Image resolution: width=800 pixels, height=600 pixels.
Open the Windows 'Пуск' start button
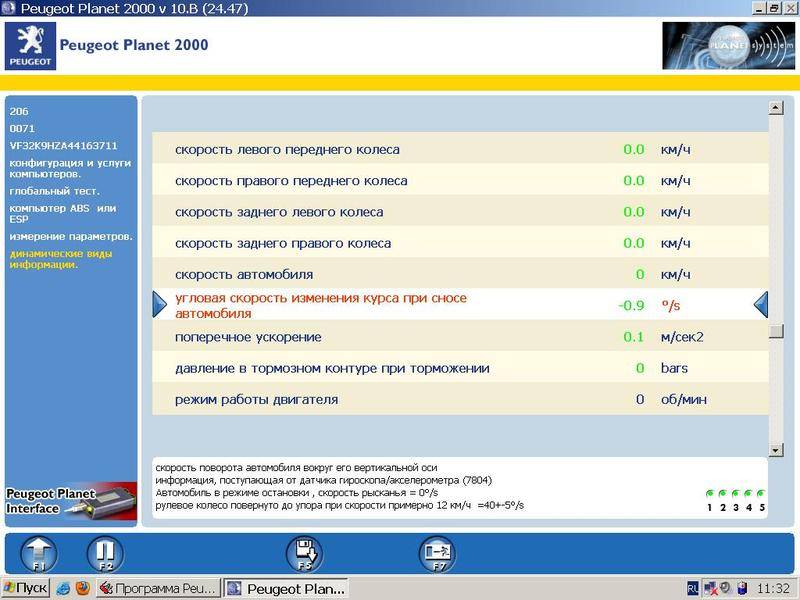point(25,588)
